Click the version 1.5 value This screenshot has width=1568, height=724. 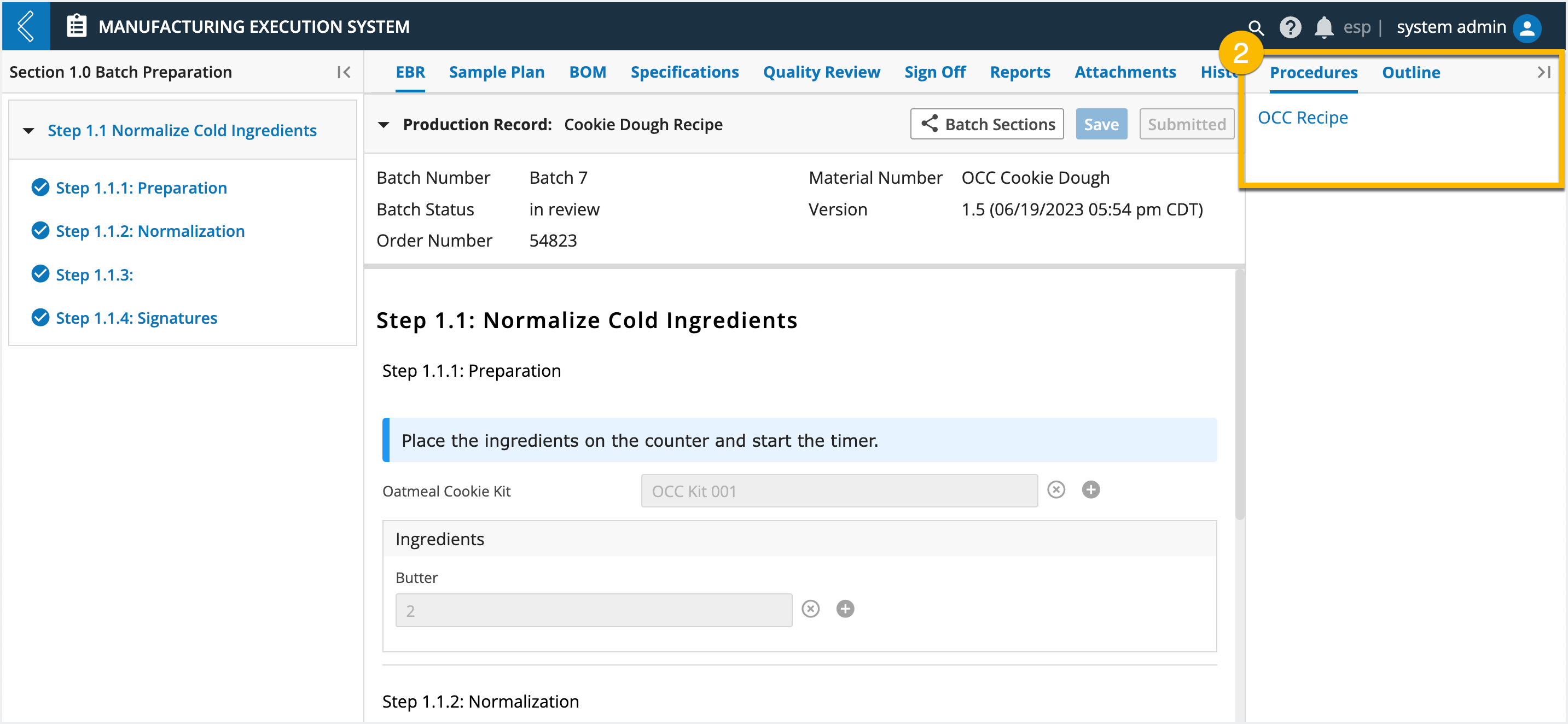[1082, 209]
